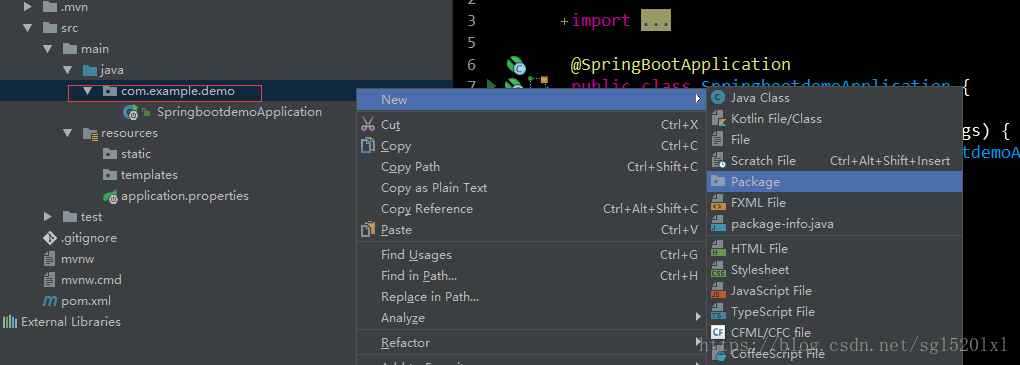Click the application.properties Spring leaf icon
1020x365 pixels.
[110, 196]
